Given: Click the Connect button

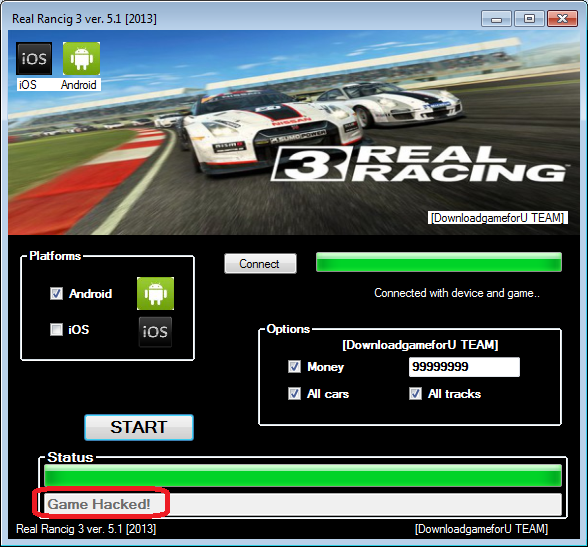Looking at the screenshot, I should [x=260, y=264].
